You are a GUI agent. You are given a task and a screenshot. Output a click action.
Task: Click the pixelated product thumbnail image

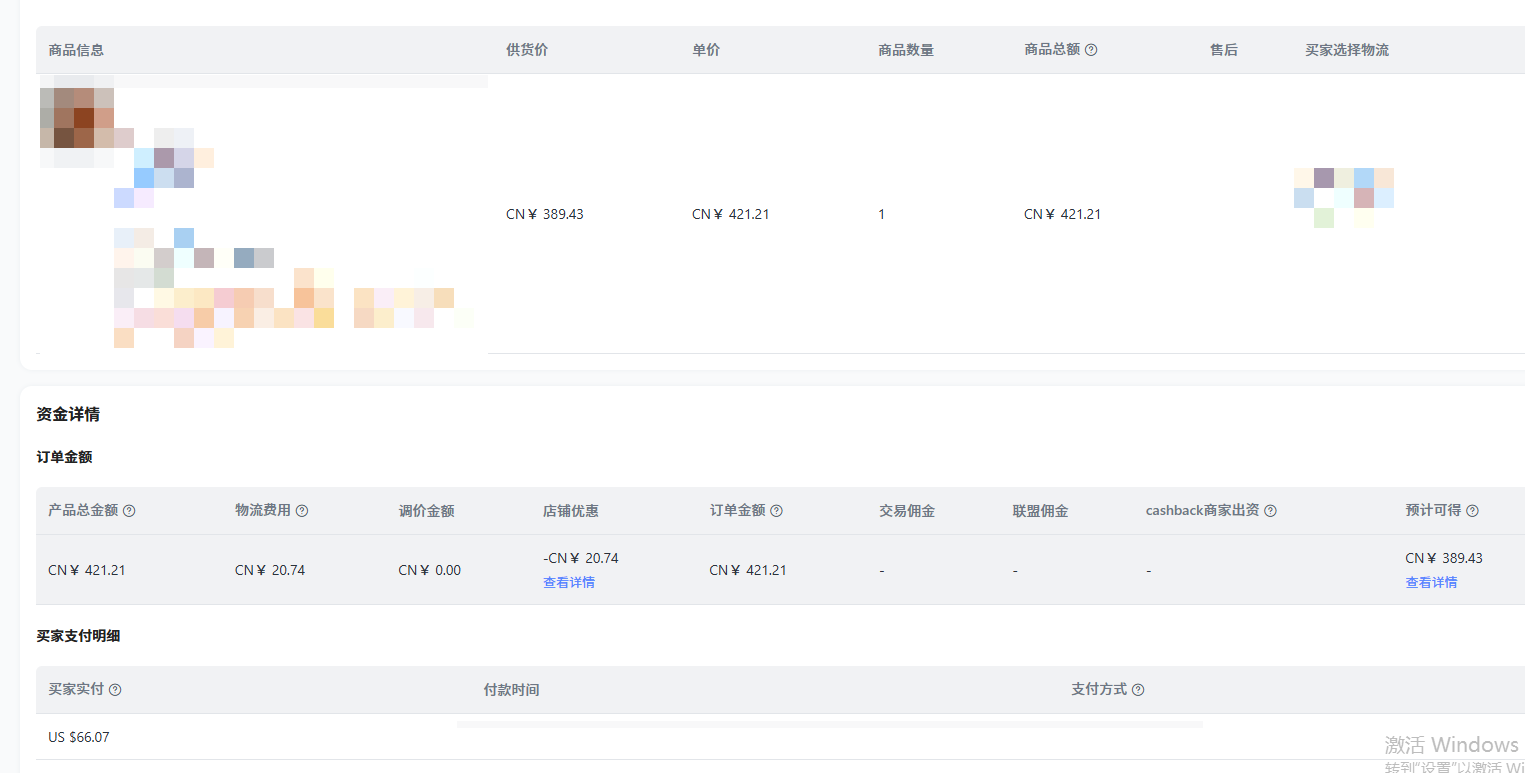click(77, 118)
